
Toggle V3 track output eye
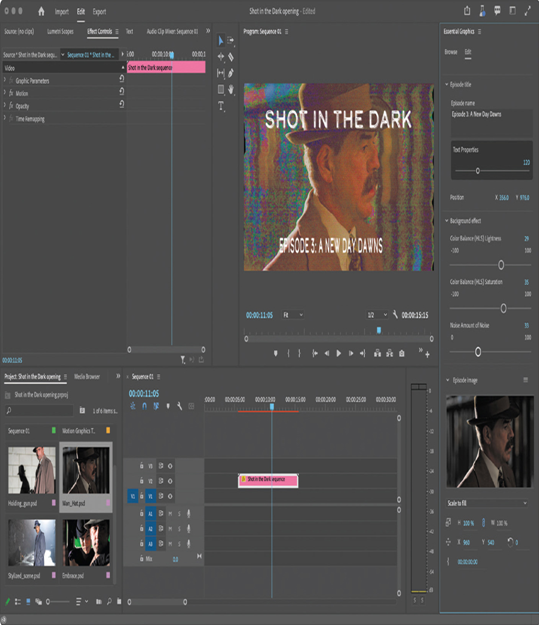(x=170, y=466)
